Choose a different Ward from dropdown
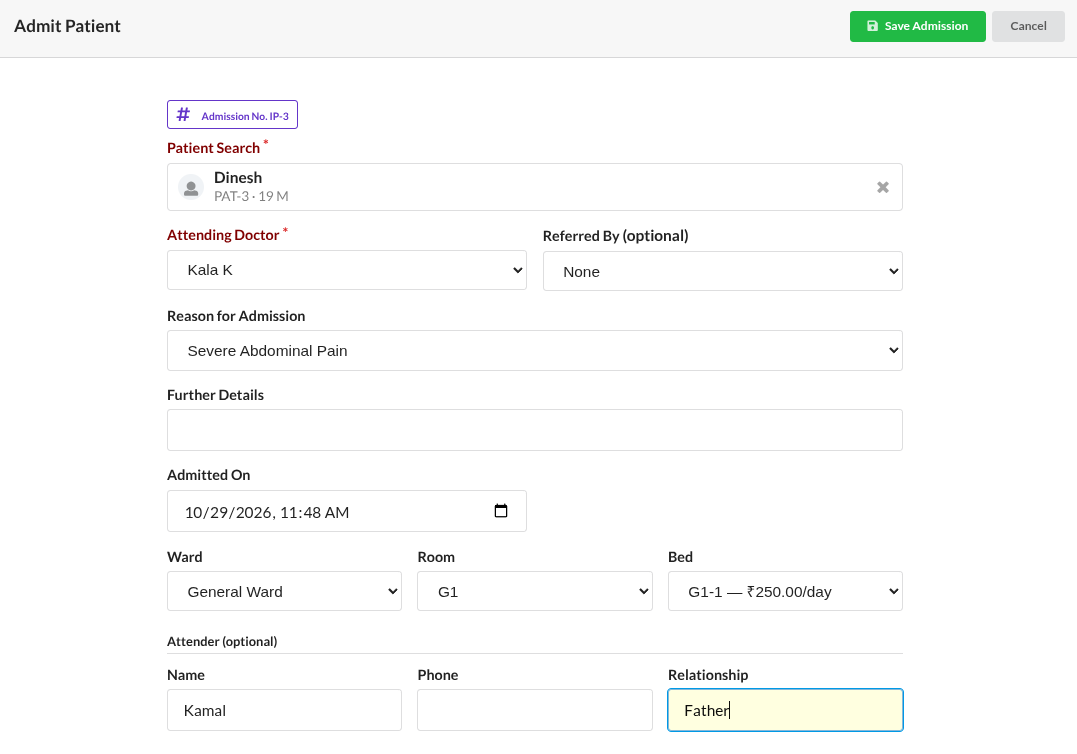This screenshot has height=754, width=1077. [284, 591]
